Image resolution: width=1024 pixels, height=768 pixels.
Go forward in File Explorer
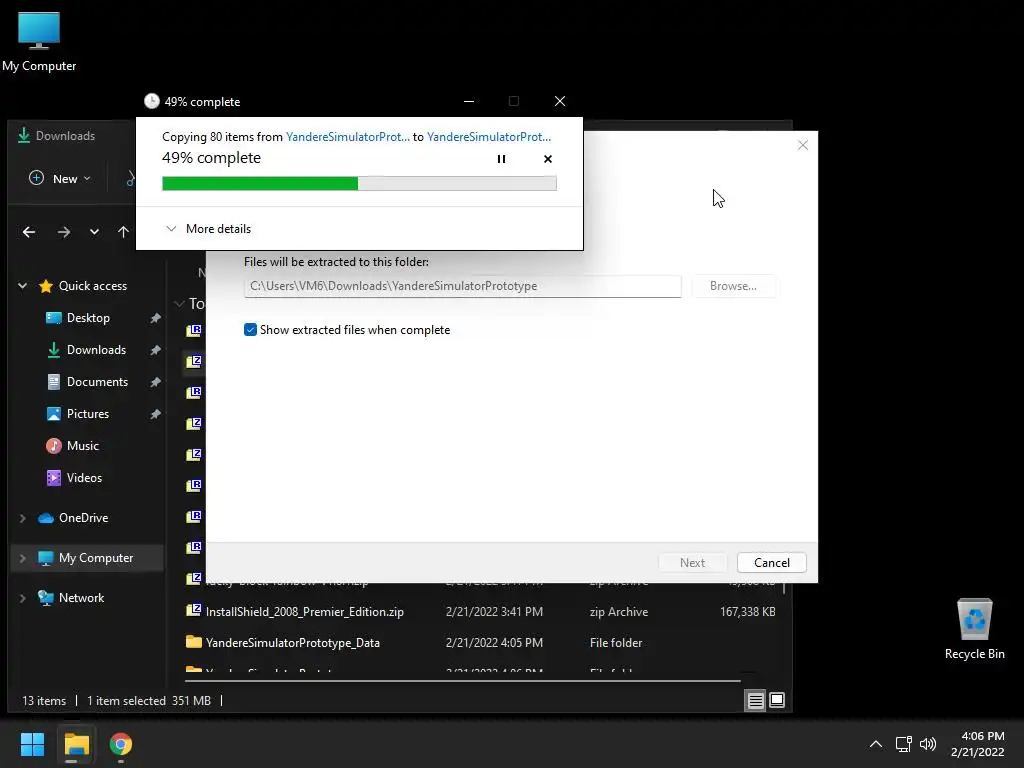click(x=63, y=232)
